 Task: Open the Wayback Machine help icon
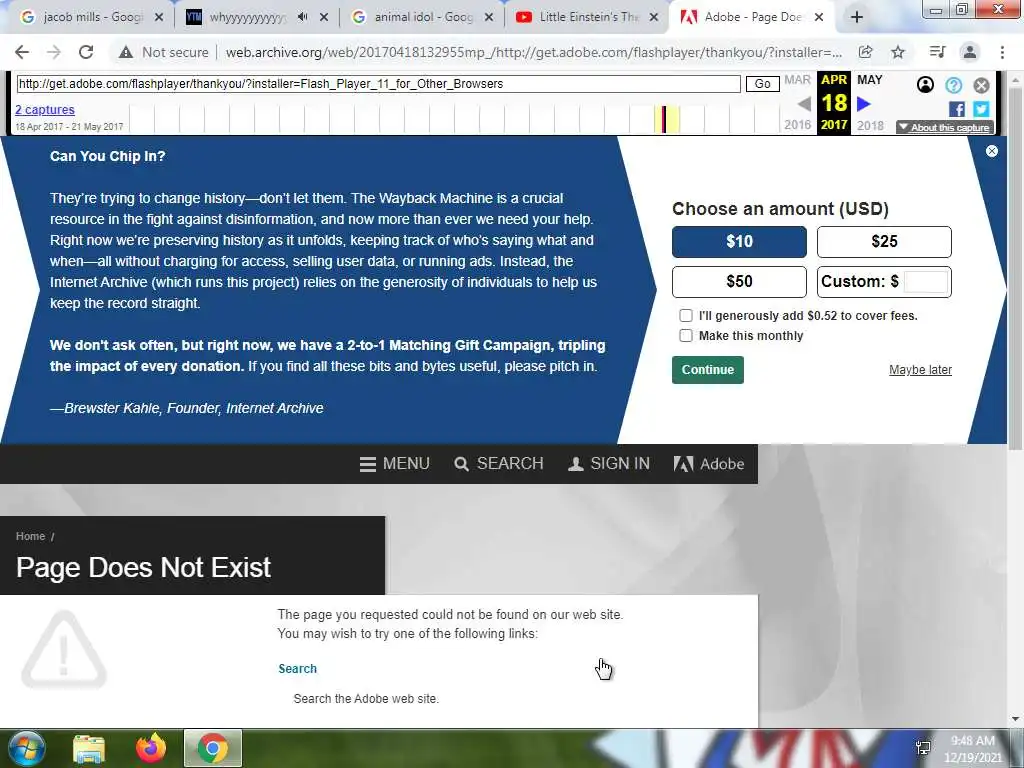953,85
